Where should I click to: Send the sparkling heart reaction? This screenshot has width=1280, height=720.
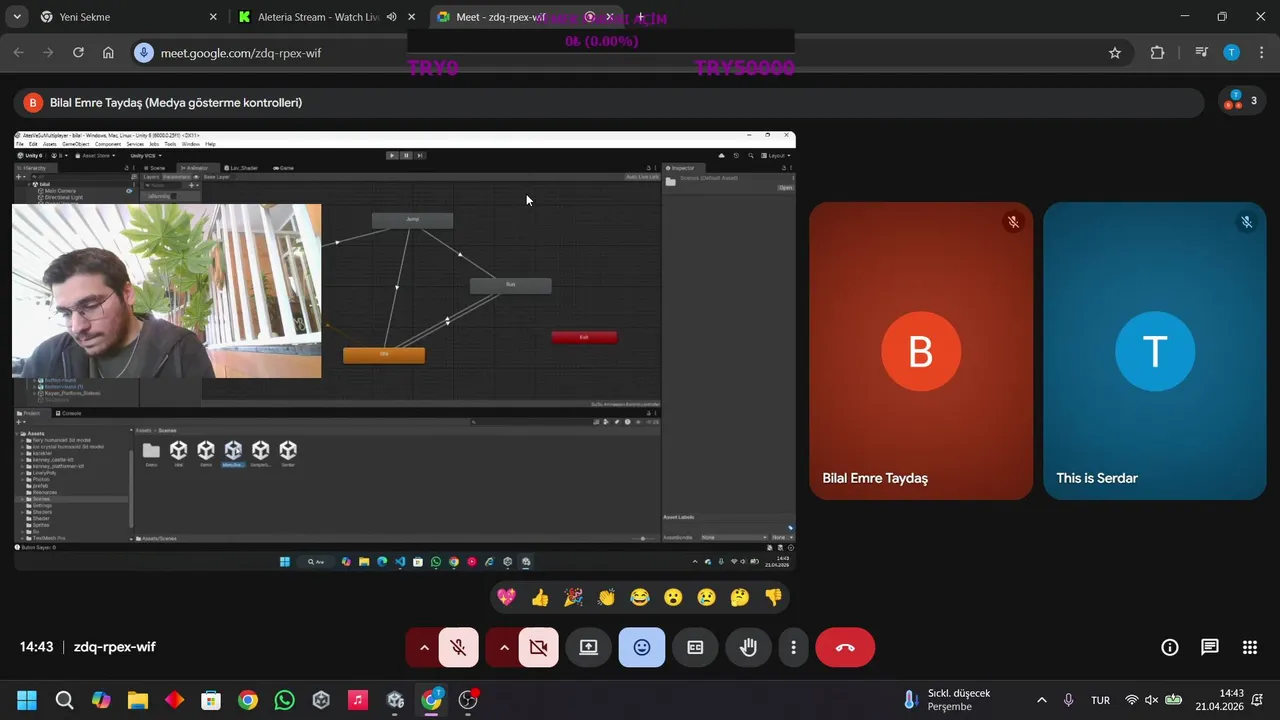507,597
